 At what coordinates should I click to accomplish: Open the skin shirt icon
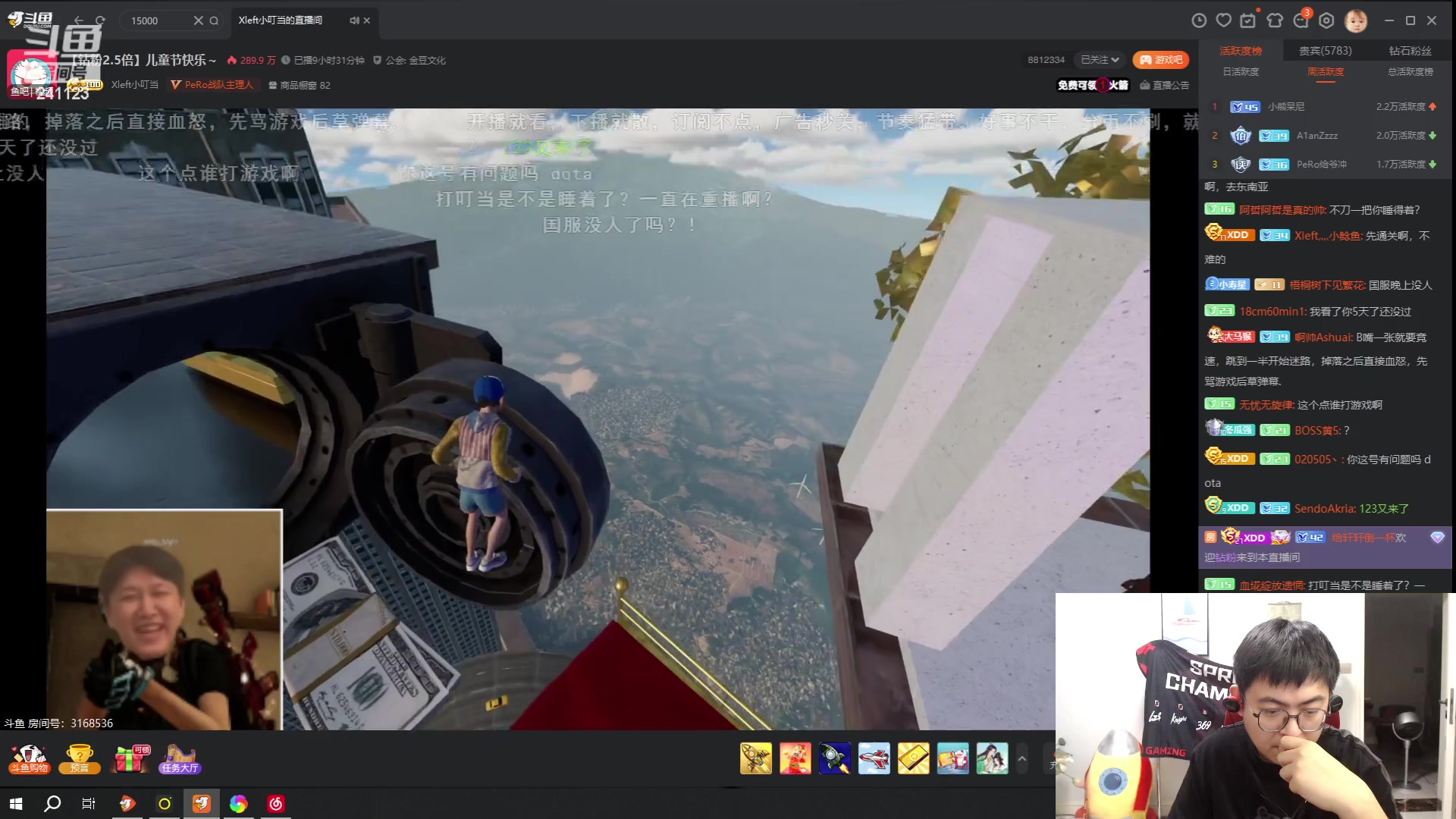click(x=1275, y=20)
